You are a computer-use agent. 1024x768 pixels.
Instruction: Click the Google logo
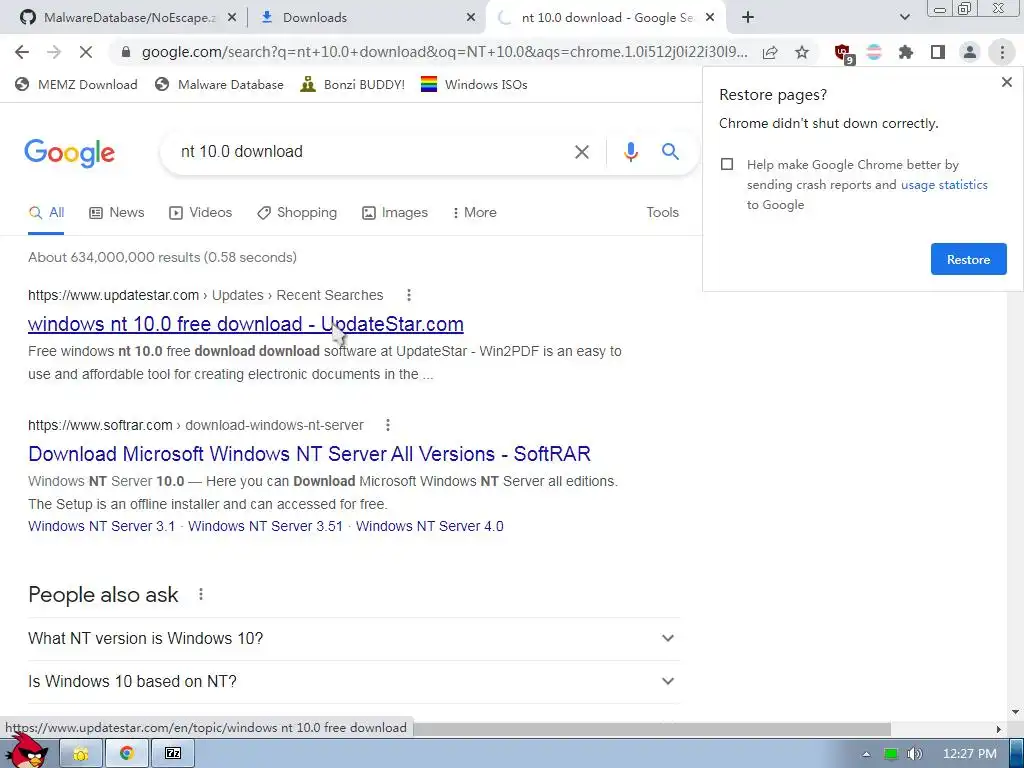(70, 153)
